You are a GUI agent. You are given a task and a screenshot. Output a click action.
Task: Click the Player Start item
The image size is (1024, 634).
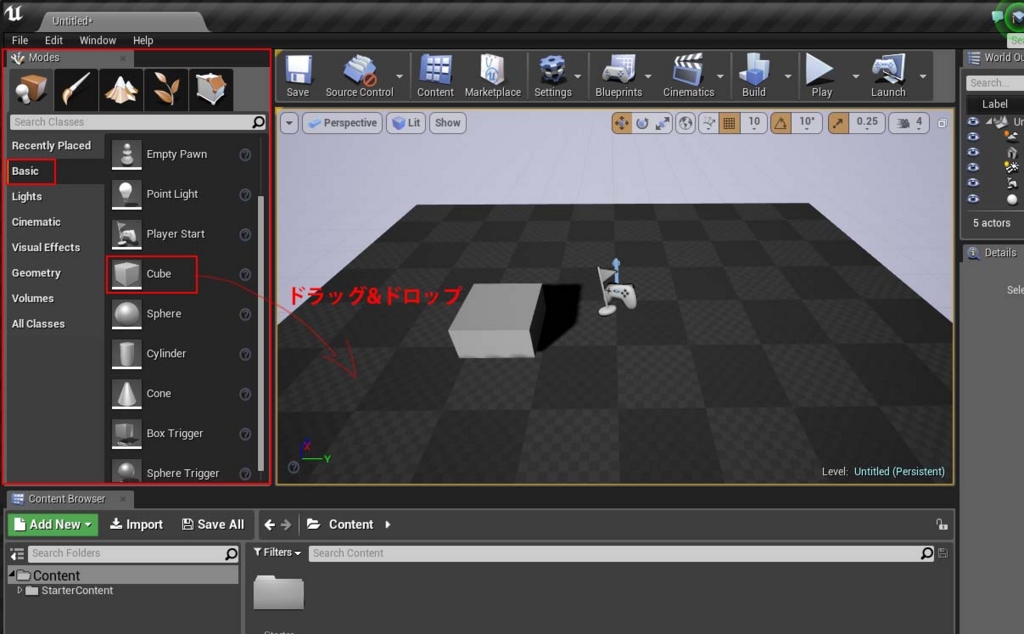179,234
